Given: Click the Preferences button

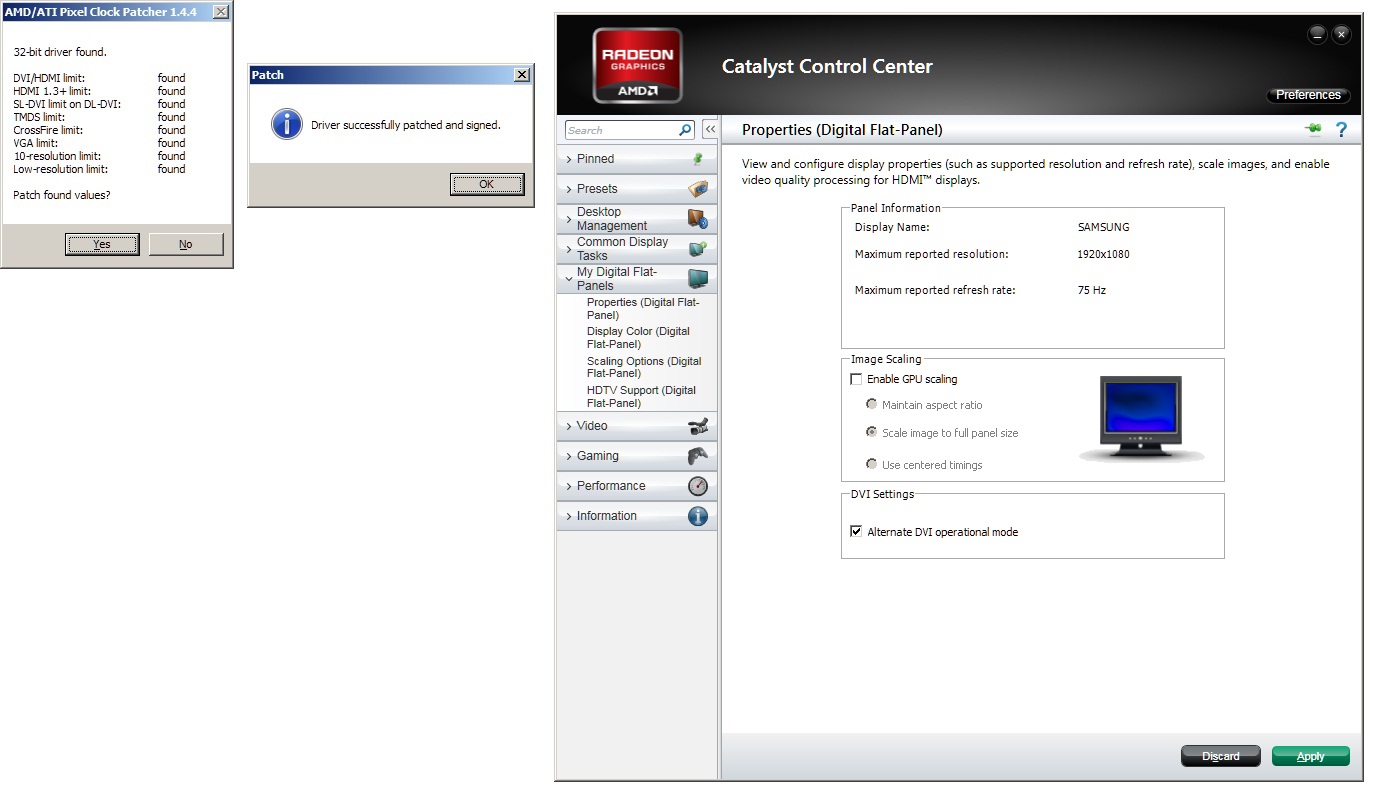Looking at the screenshot, I should [1308, 95].
